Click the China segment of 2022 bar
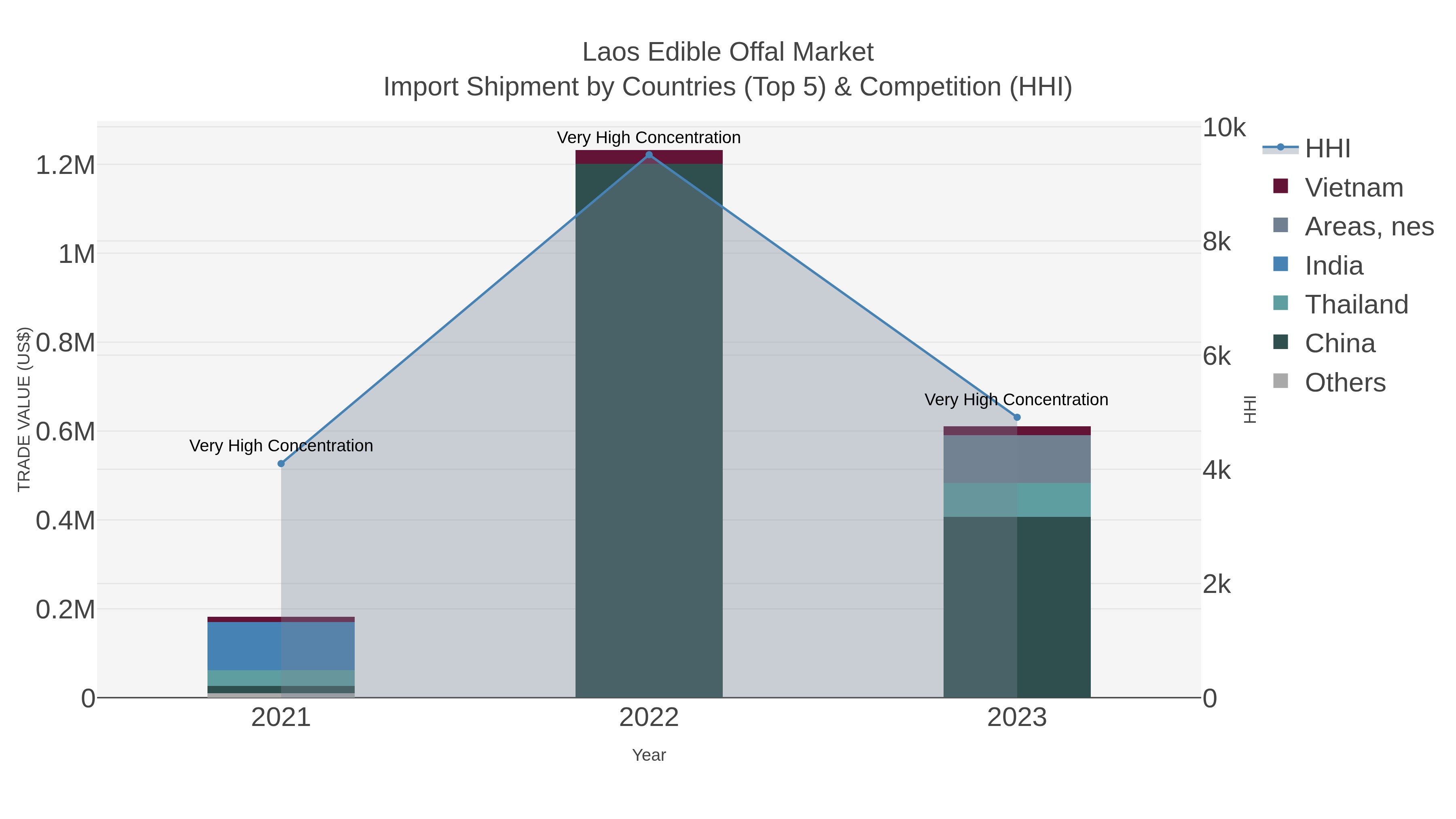The height and width of the screenshot is (819, 1456). tap(649, 431)
